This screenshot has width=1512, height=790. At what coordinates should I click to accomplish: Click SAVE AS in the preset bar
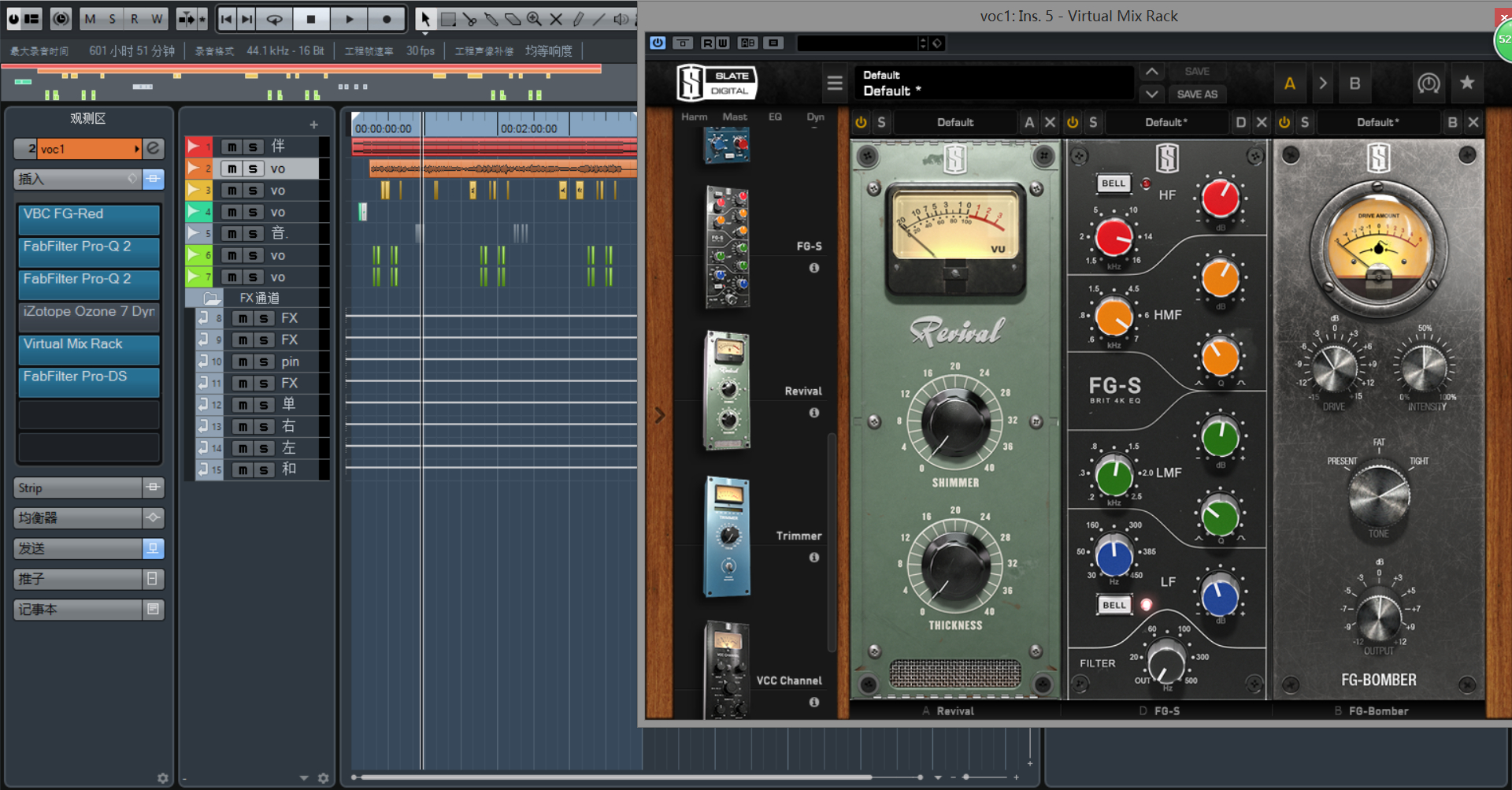point(1197,94)
